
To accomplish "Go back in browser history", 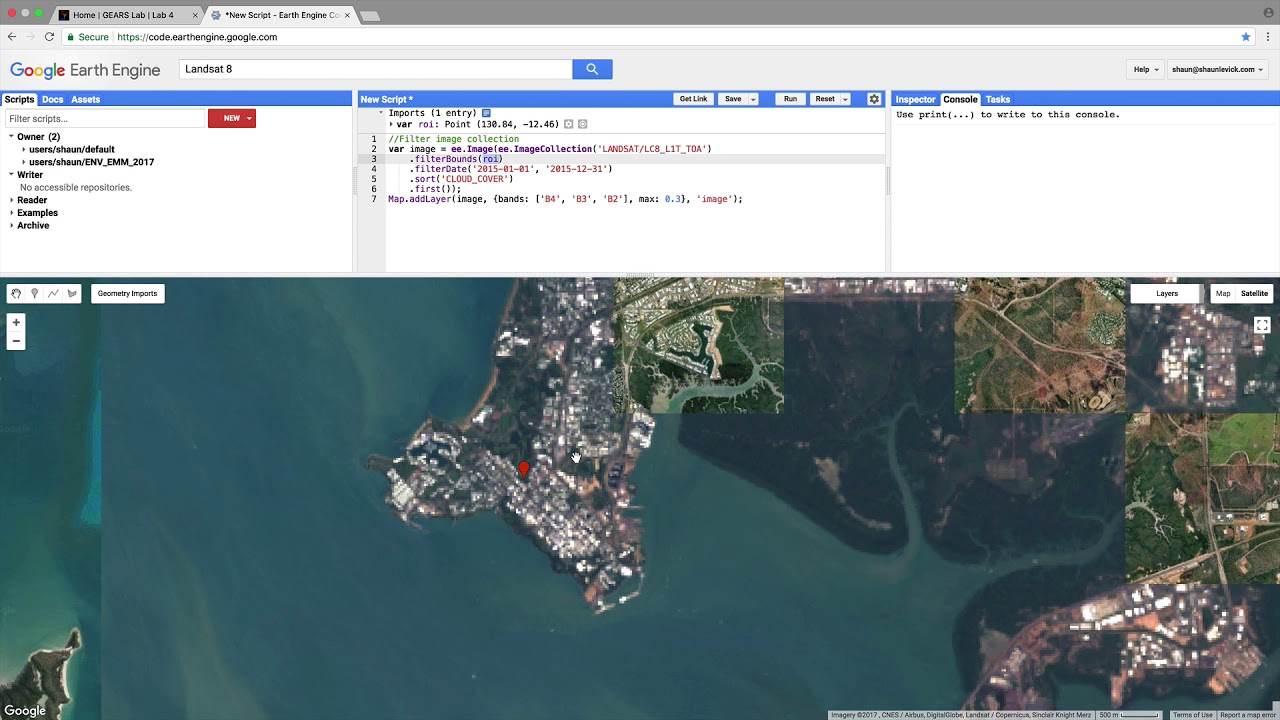I will [x=12, y=37].
